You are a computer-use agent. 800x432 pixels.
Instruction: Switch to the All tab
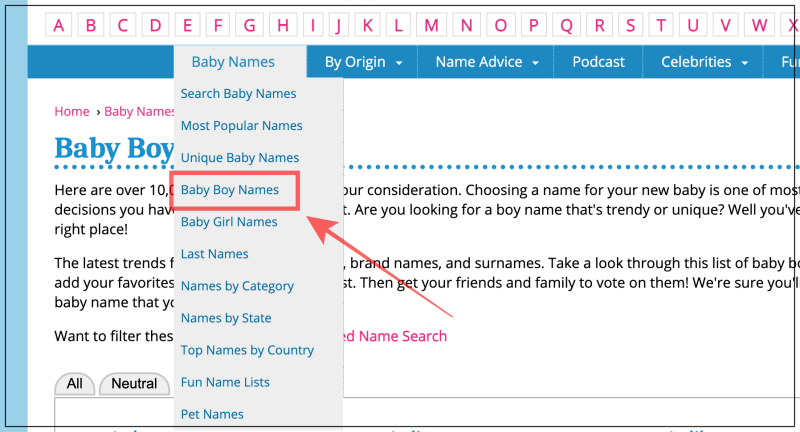point(74,384)
